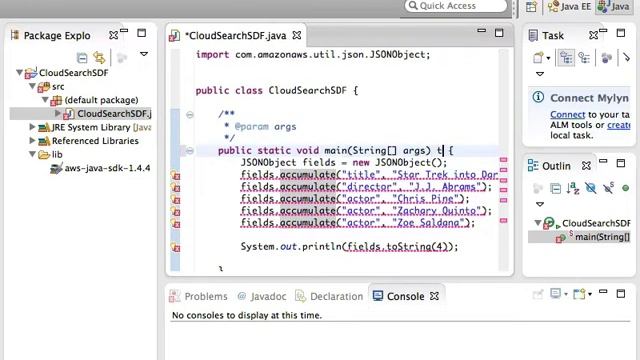Open the Problems tab
The image size is (640, 360).
tap(198, 296)
